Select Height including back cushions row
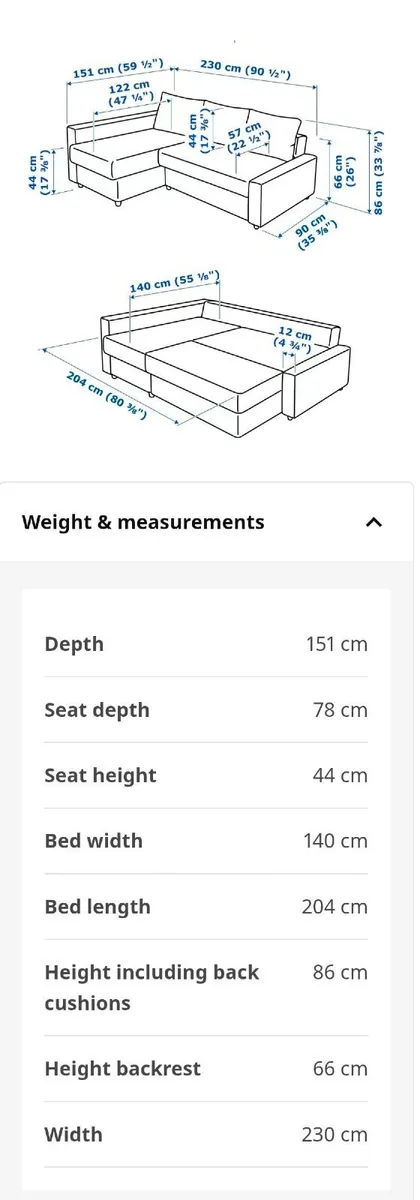The image size is (420, 1200). pos(206,987)
